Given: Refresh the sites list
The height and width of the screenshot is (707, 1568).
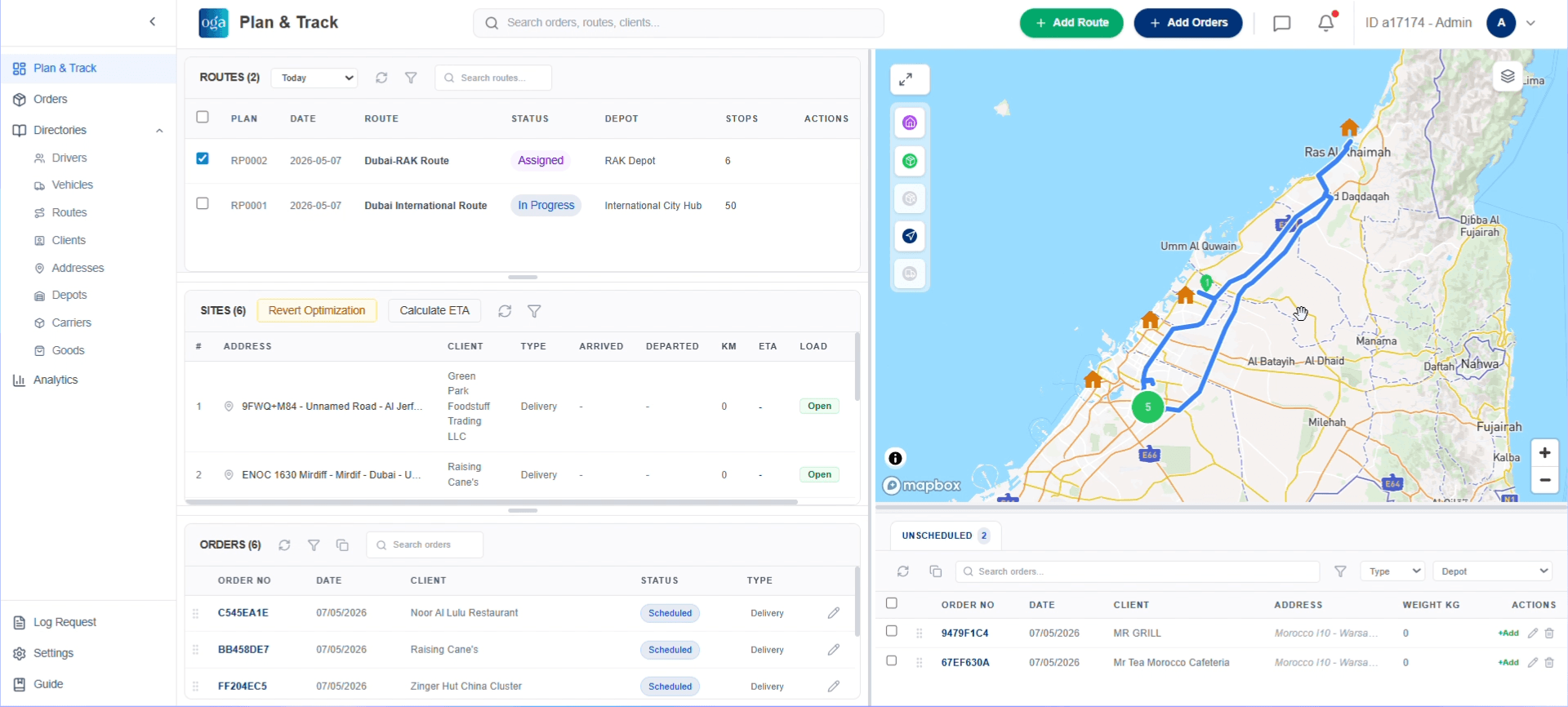Looking at the screenshot, I should (x=505, y=311).
